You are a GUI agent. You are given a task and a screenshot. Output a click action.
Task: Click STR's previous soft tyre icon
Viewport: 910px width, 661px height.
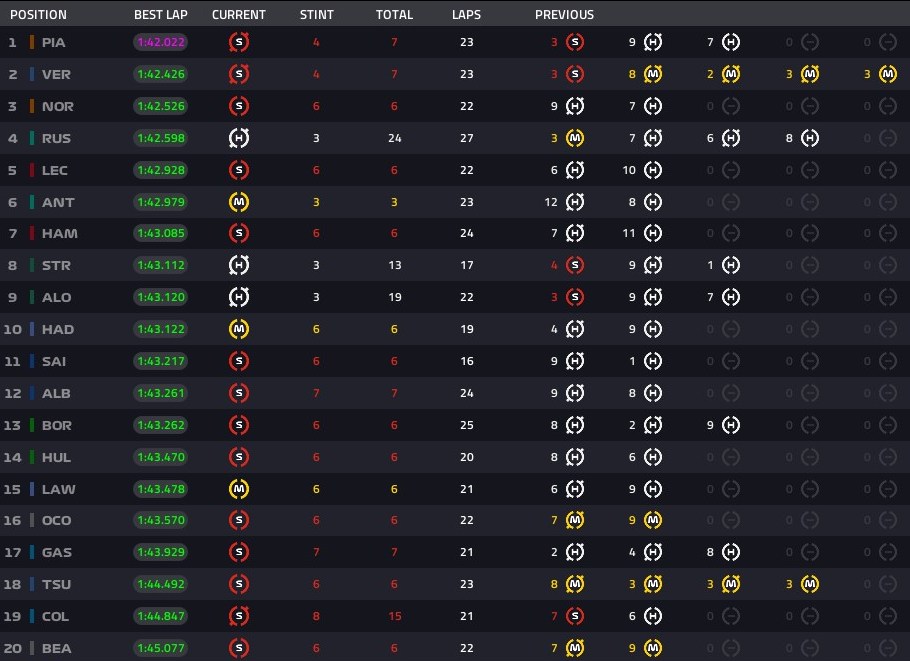(x=575, y=265)
